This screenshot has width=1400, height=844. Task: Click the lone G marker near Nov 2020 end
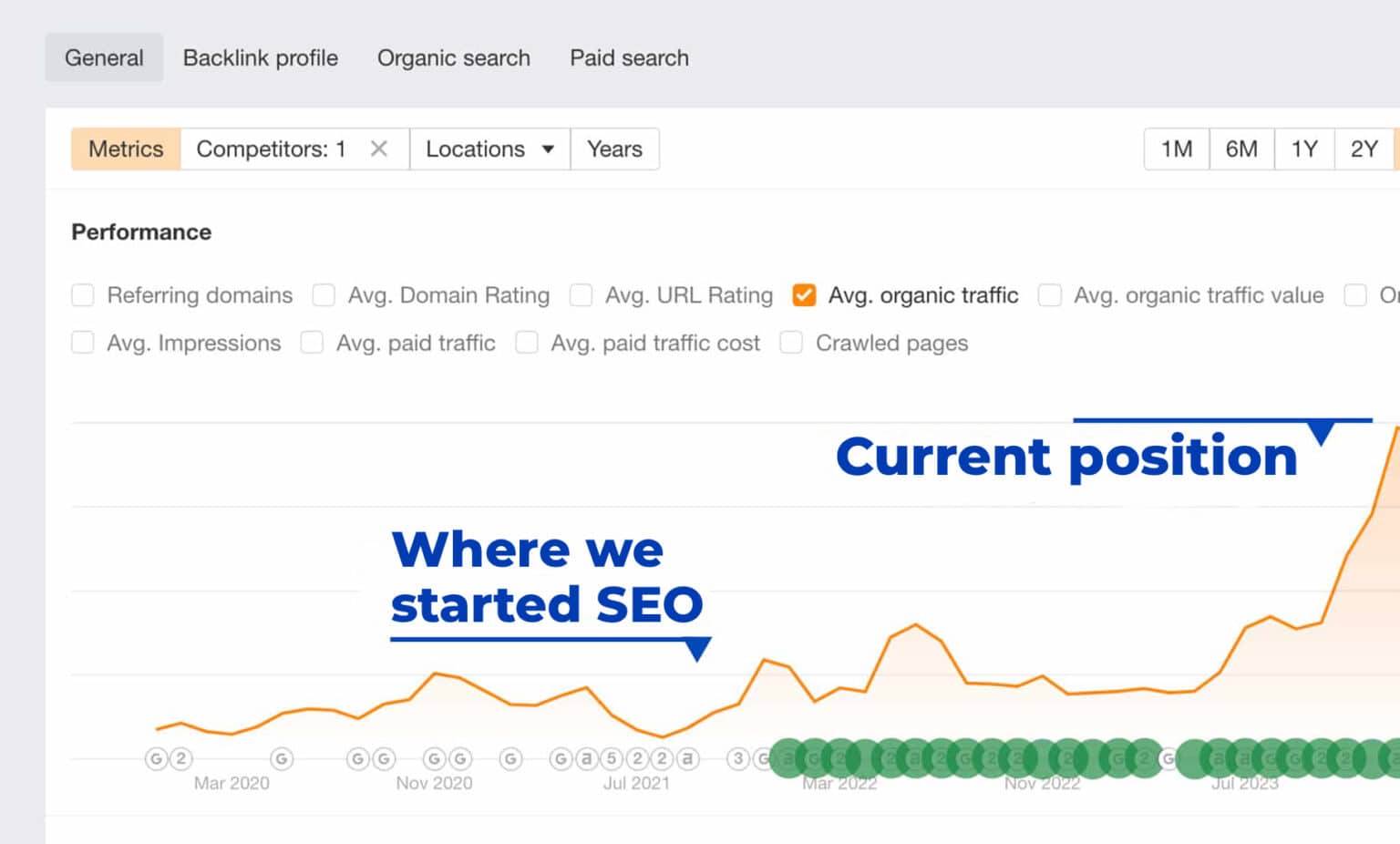tap(510, 758)
